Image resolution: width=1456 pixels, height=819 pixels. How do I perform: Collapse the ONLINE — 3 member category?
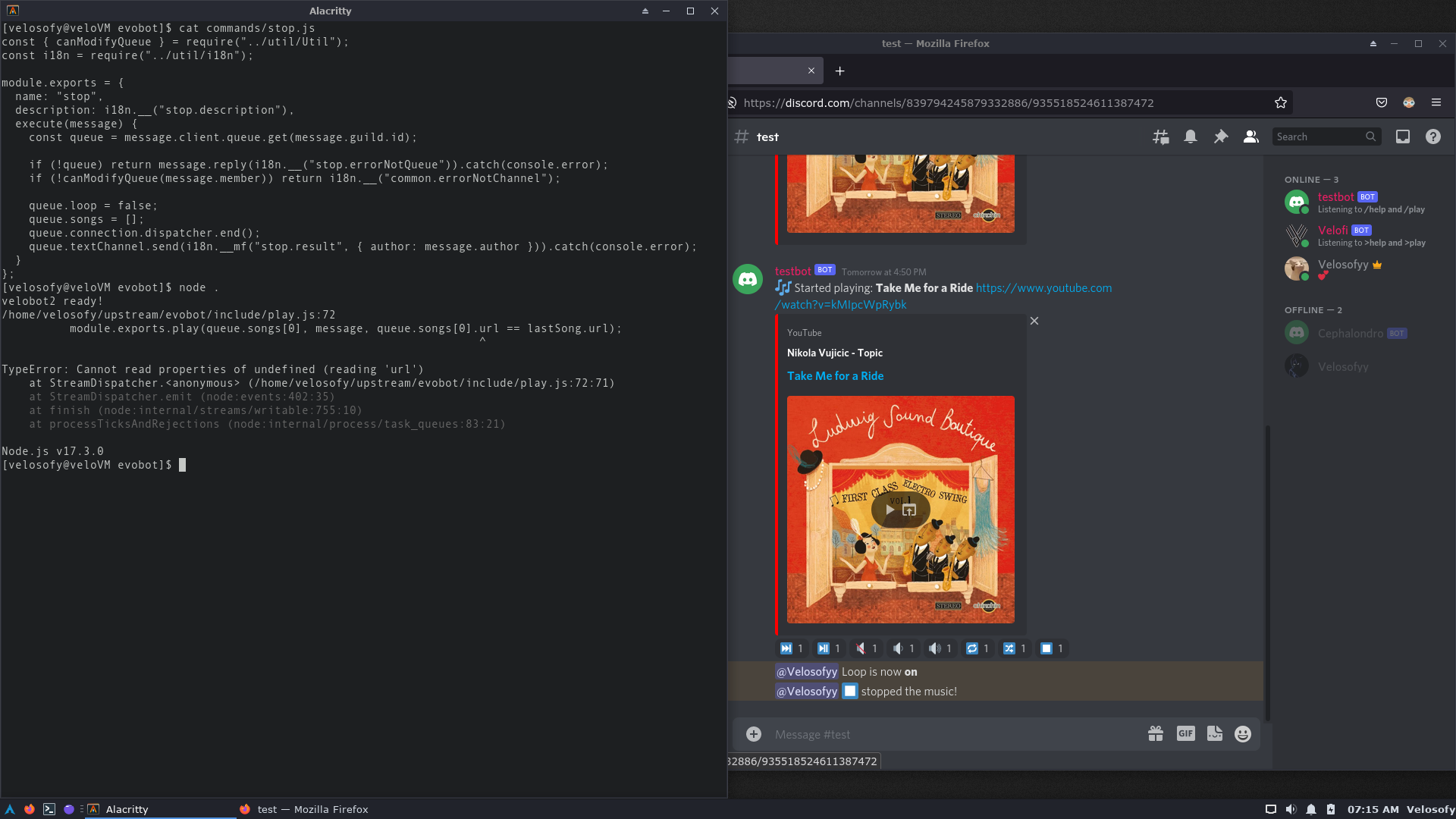pyautogui.click(x=1311, y=180)
